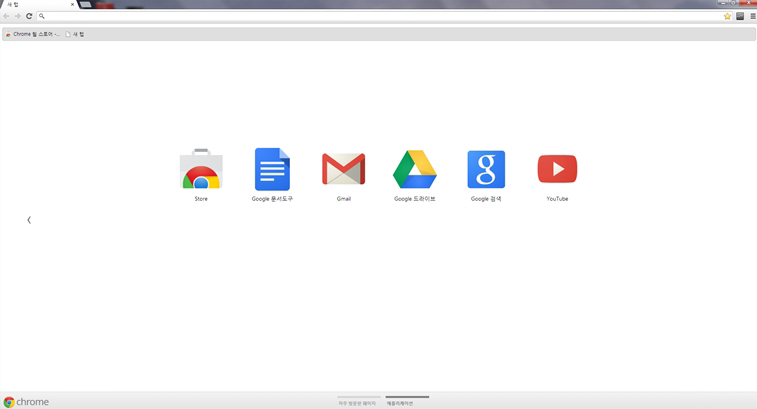Image resolution: width=757 pixels, height=409 pixels.
Task: Show previous page with left chevron
Action: click(x=29, y=220)
